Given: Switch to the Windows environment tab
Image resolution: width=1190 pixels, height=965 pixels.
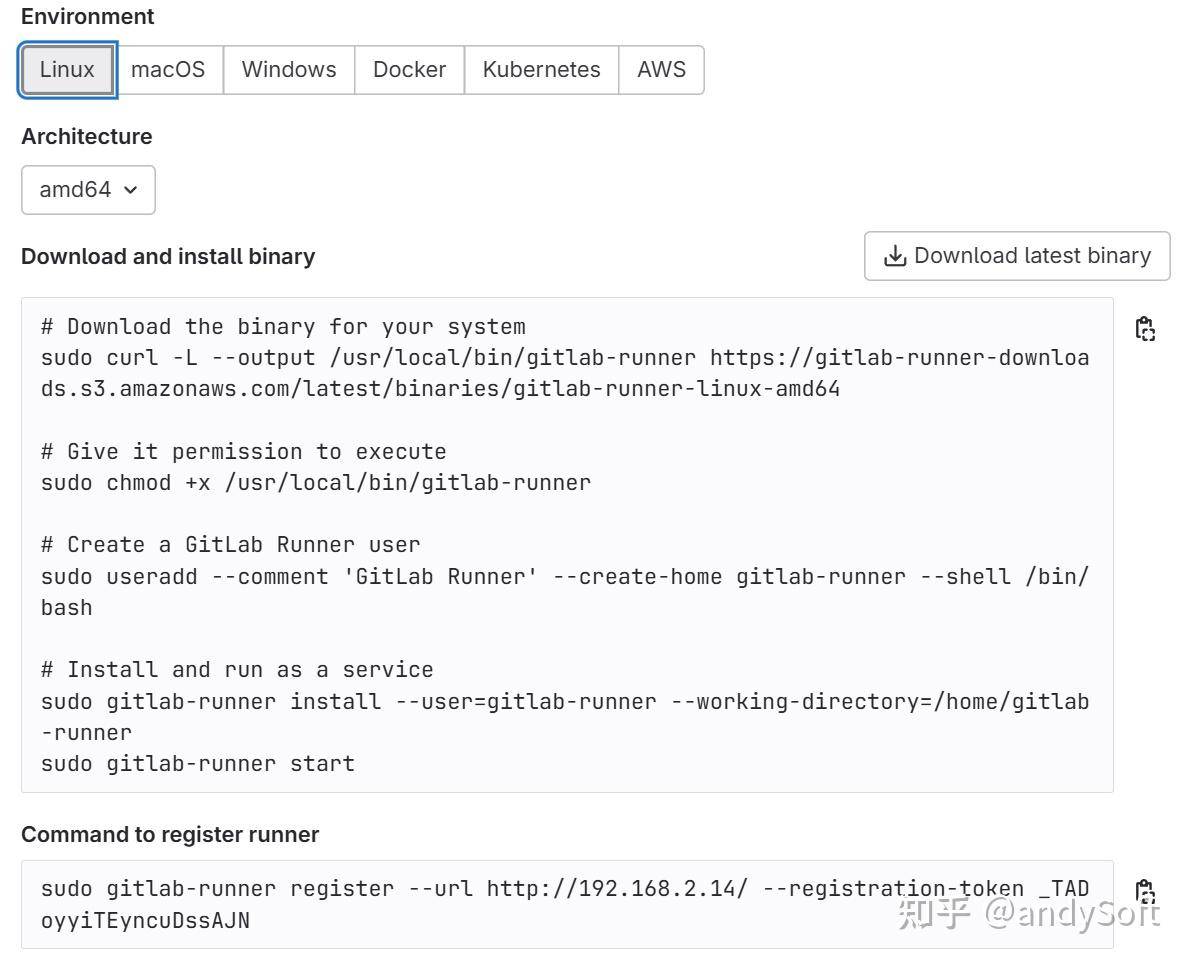Looking at the screenshot, I should (288, 70).
